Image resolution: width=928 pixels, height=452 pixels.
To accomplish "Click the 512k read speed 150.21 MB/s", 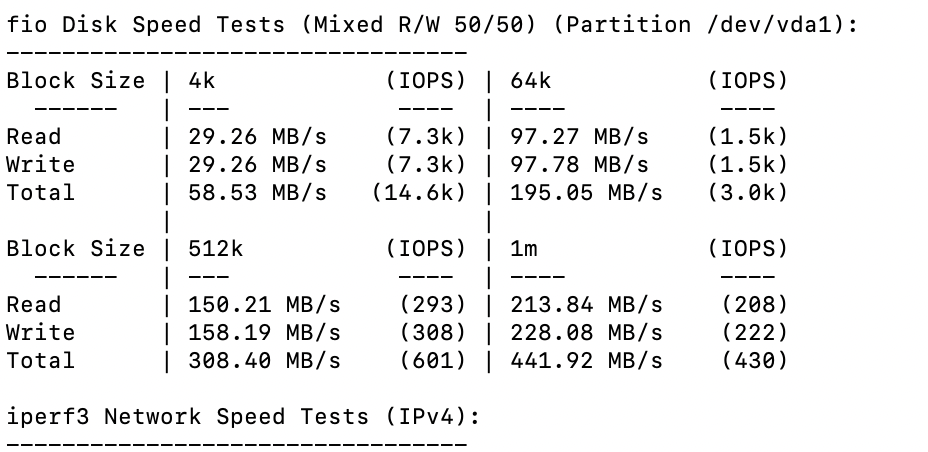I will click(265, 305).
